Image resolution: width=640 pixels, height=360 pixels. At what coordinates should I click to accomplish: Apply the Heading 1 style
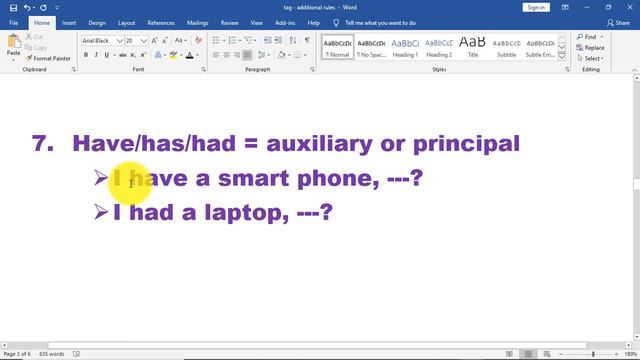click(405, 48)
